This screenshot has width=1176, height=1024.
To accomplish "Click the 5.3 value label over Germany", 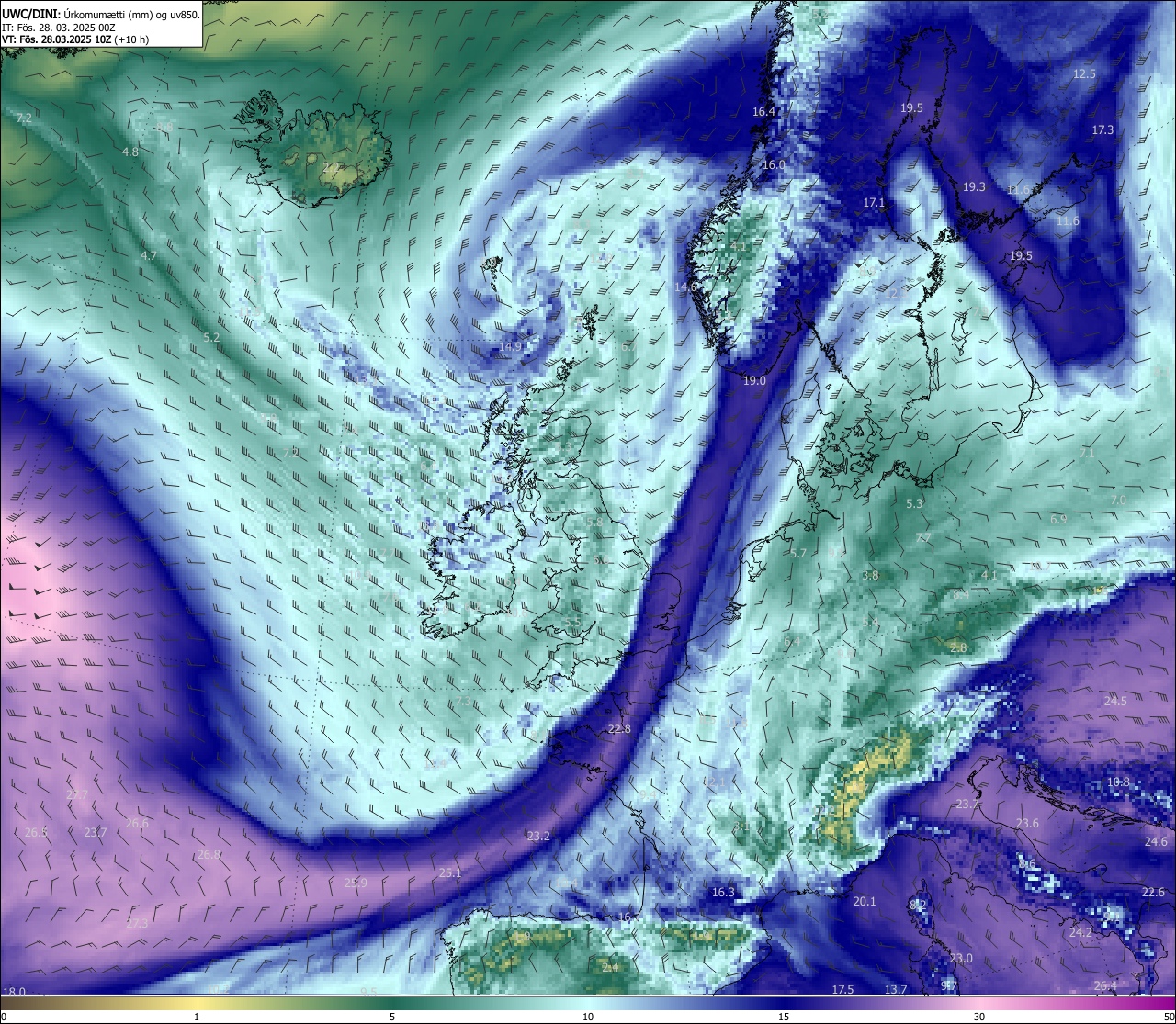I will (914, 504).
